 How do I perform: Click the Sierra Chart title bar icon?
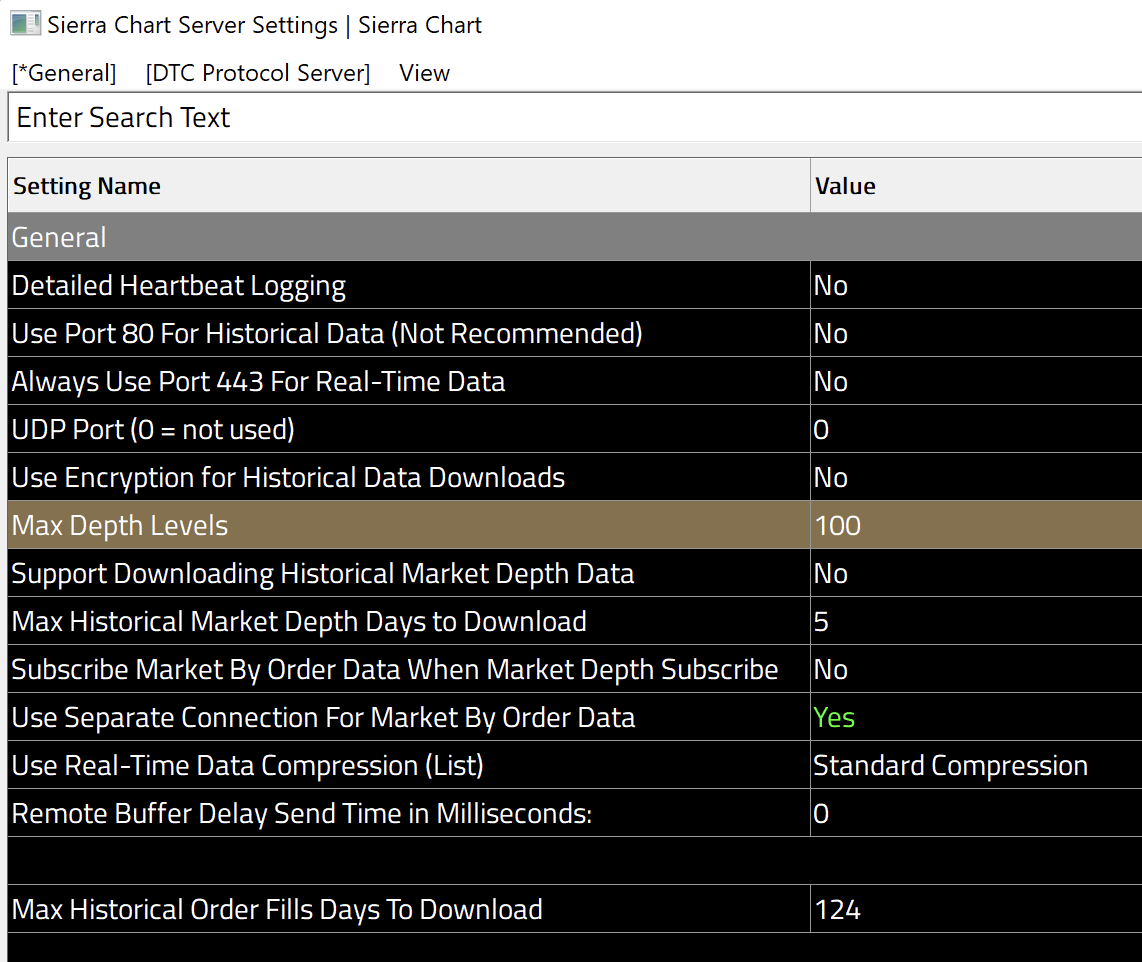coord(25,24)
